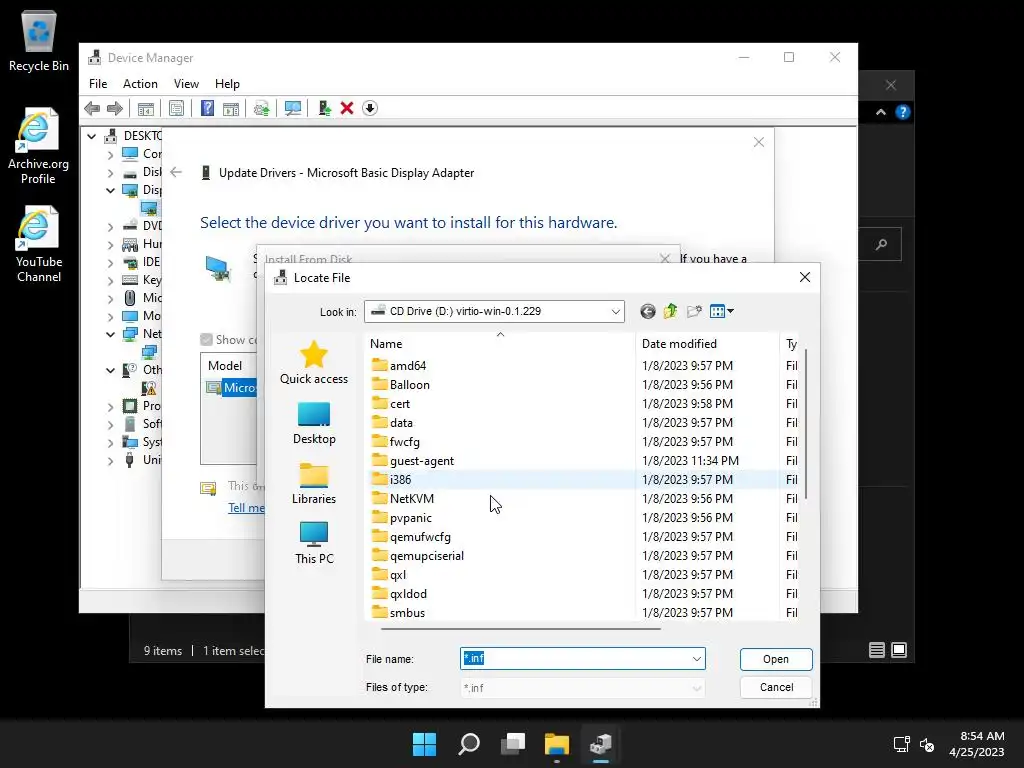
Task: Open Properties from the Device Manager toolbar
Action: [x=176, y=108]
